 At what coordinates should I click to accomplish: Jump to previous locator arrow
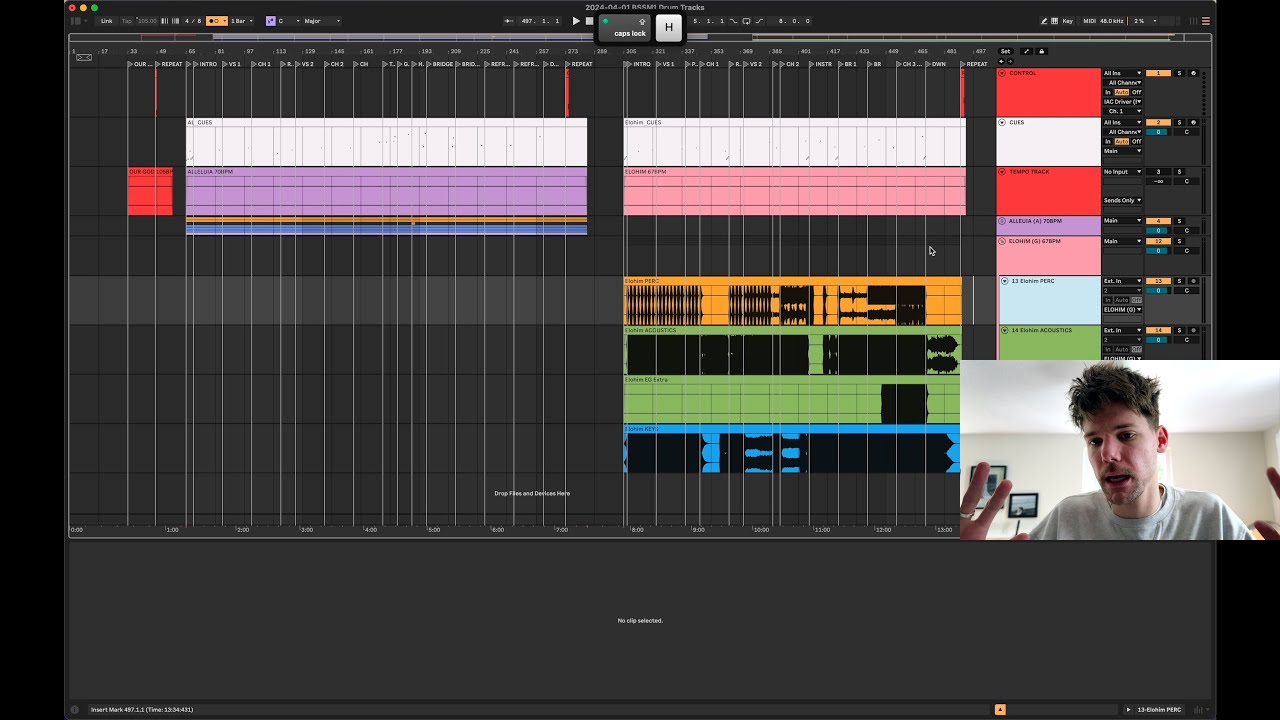click(1001, 61)
